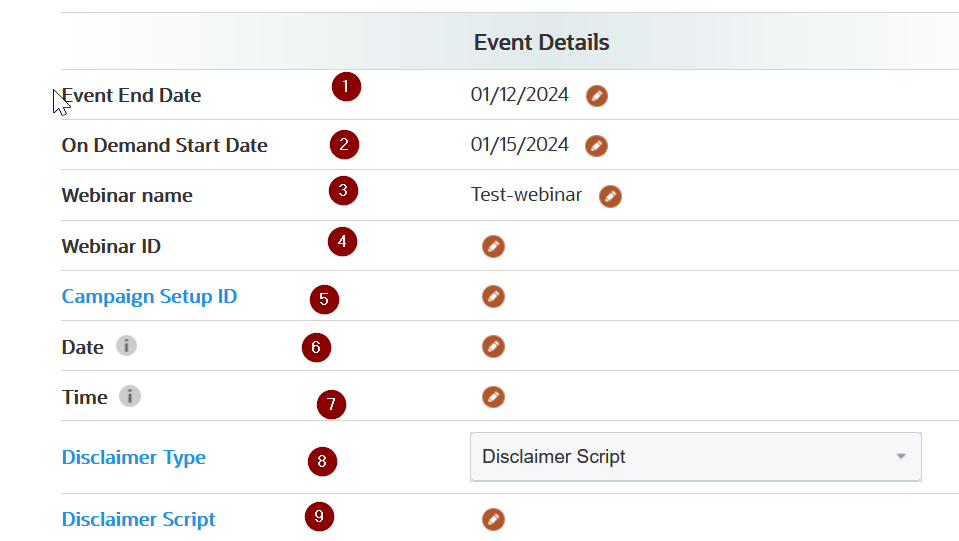Edit the Event End Date value
959x541 pixels.
pos(597,96)
